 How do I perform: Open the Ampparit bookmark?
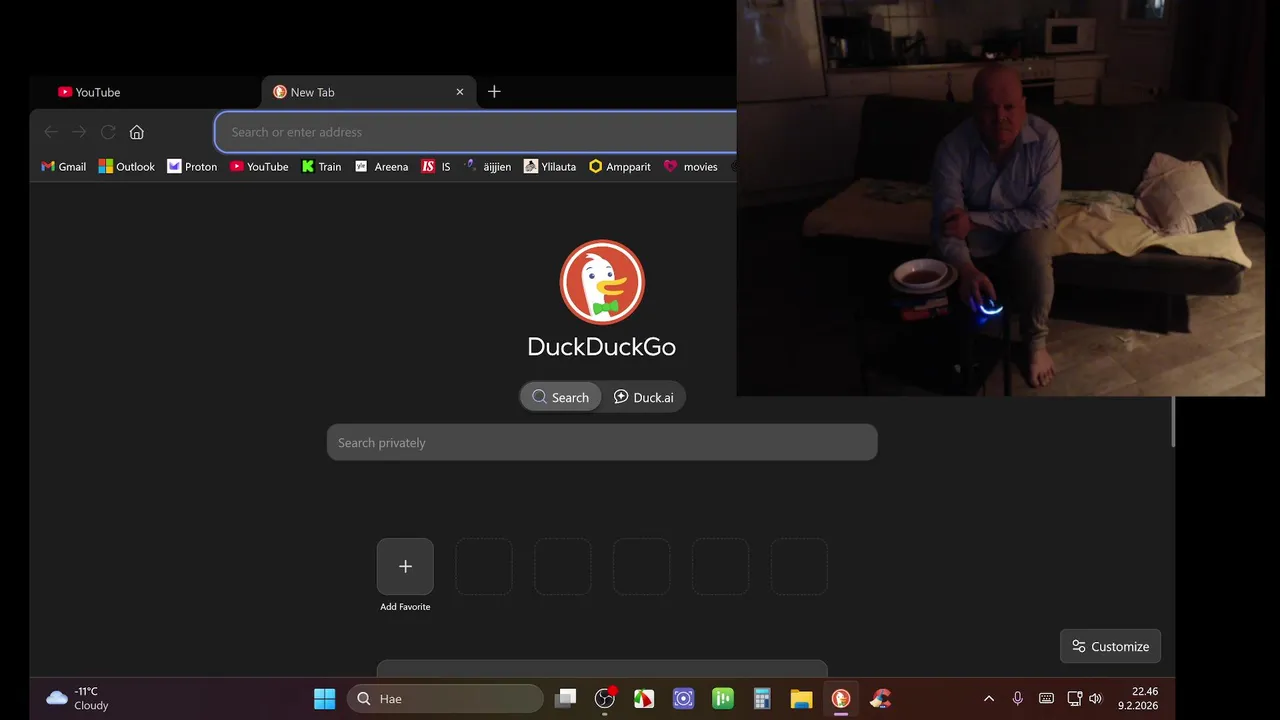(x=620, y=167)
